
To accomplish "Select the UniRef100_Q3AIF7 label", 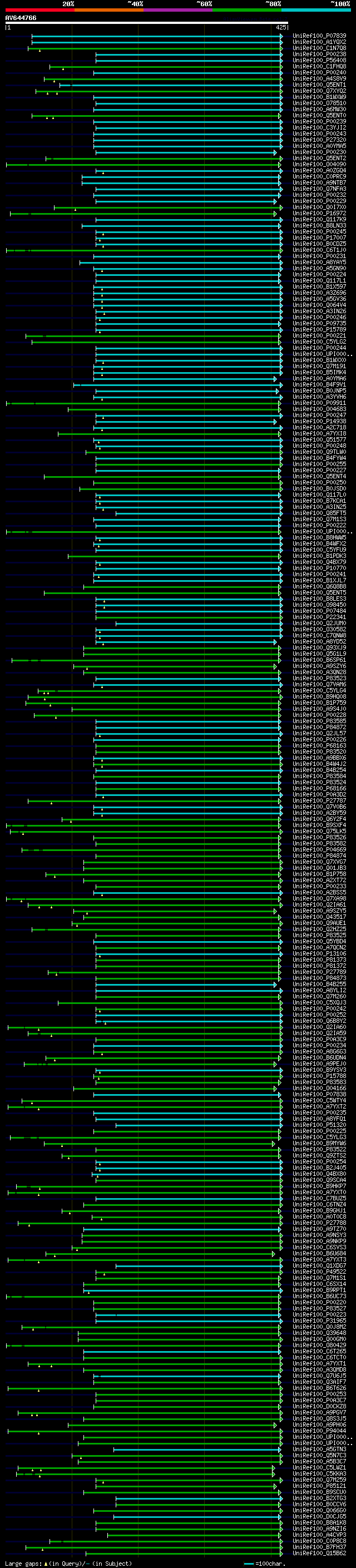I will click(319, 1382).
